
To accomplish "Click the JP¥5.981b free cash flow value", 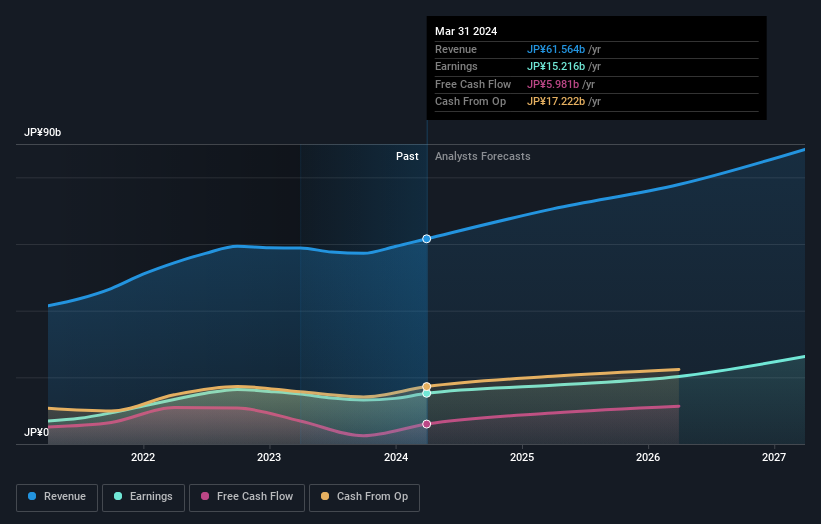I will click(x=553, y=84).
